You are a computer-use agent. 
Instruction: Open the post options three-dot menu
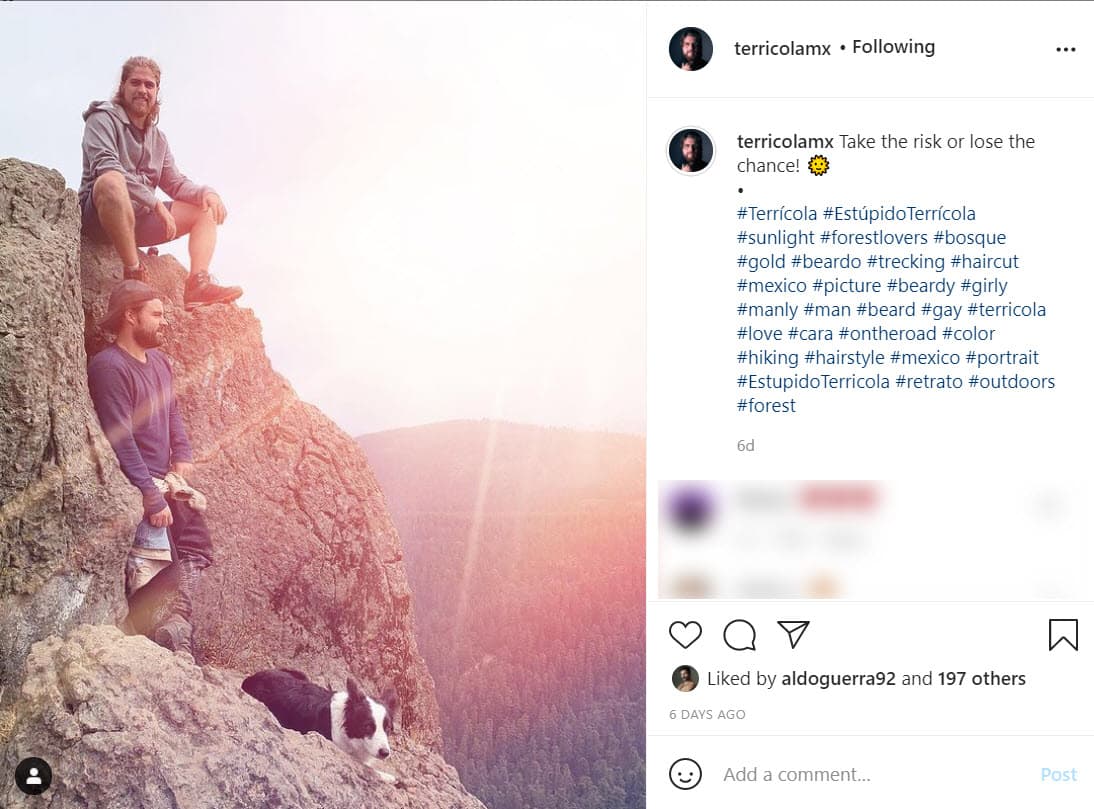click(1066, 47)
